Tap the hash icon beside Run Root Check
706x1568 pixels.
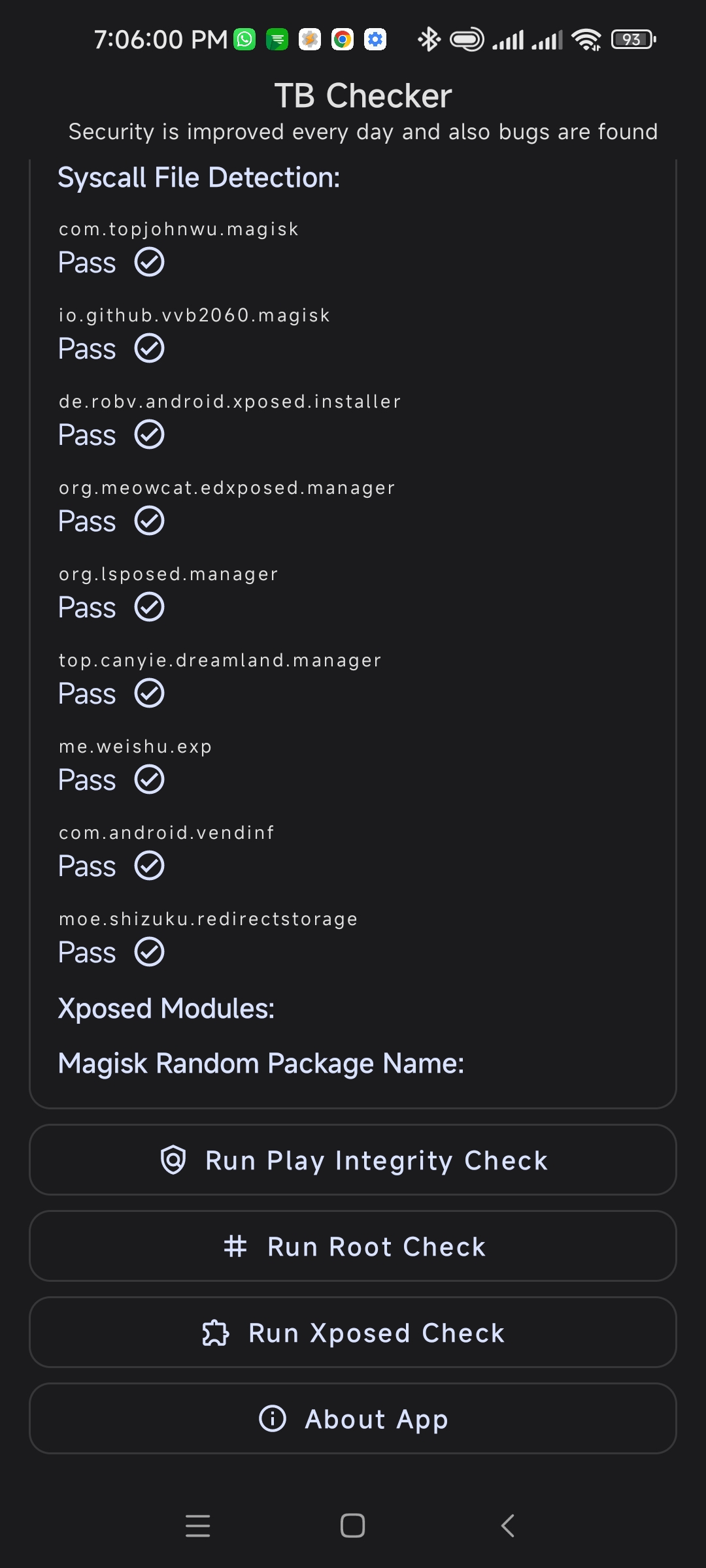pos(235,1247)
